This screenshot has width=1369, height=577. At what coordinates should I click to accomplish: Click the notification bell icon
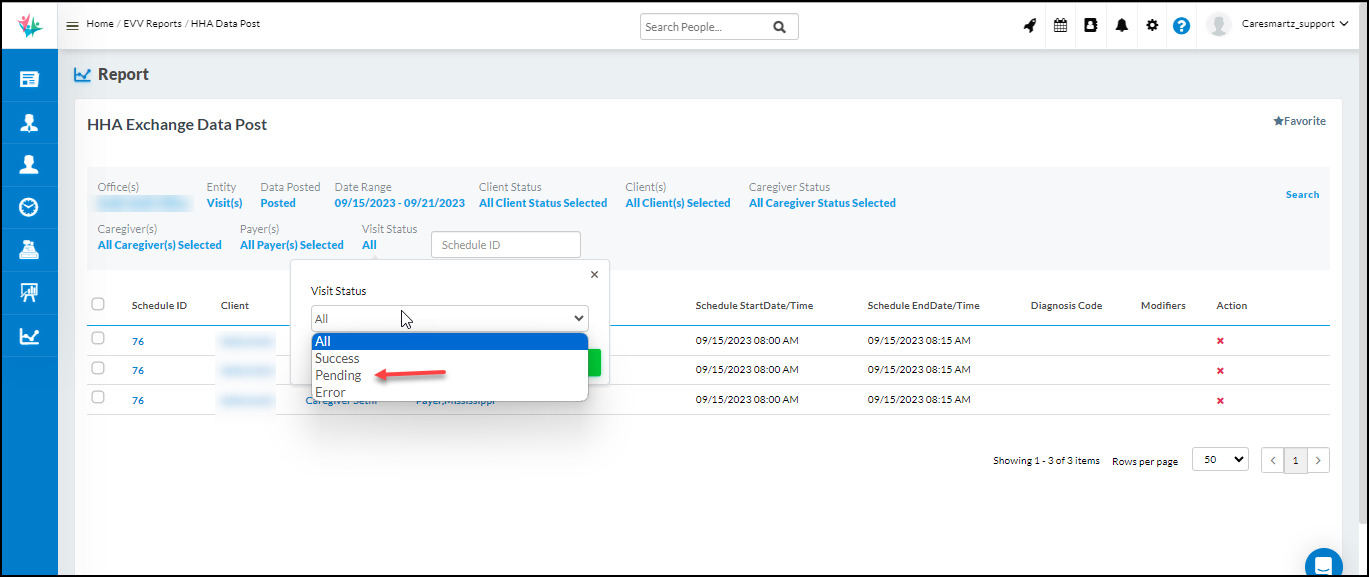click(x=1121, y=26)
